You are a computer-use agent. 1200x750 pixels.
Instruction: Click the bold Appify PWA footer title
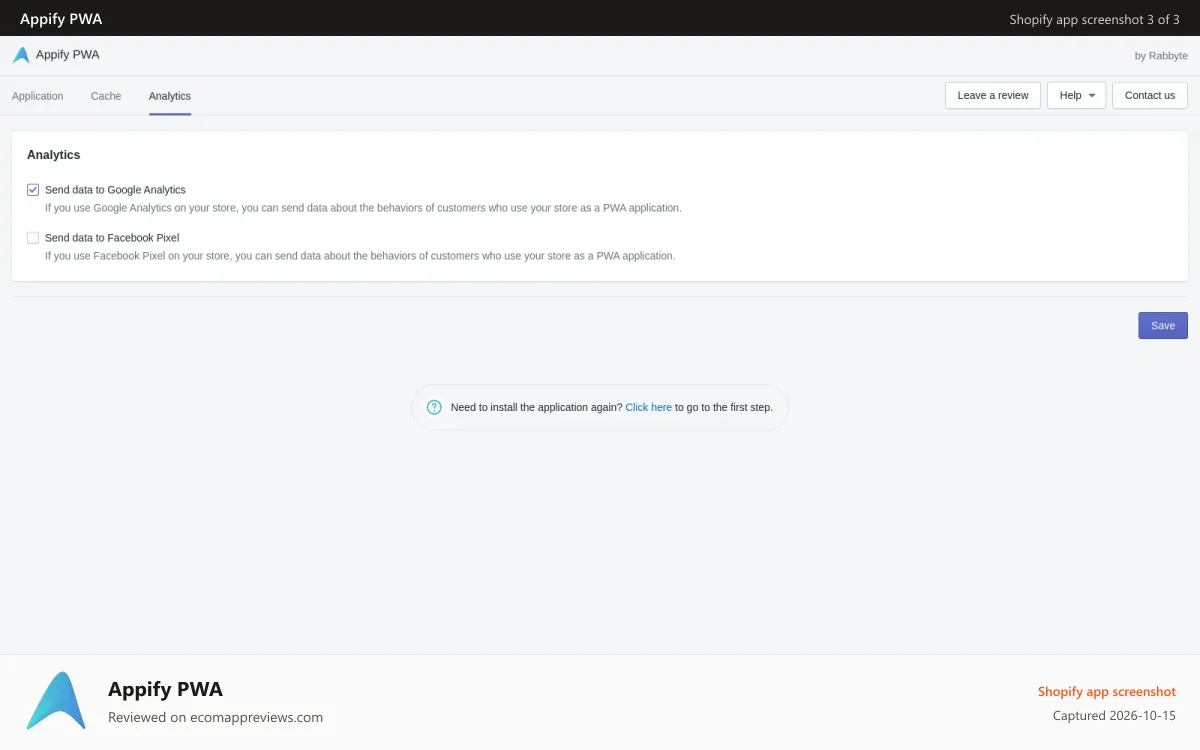(165, 689)
